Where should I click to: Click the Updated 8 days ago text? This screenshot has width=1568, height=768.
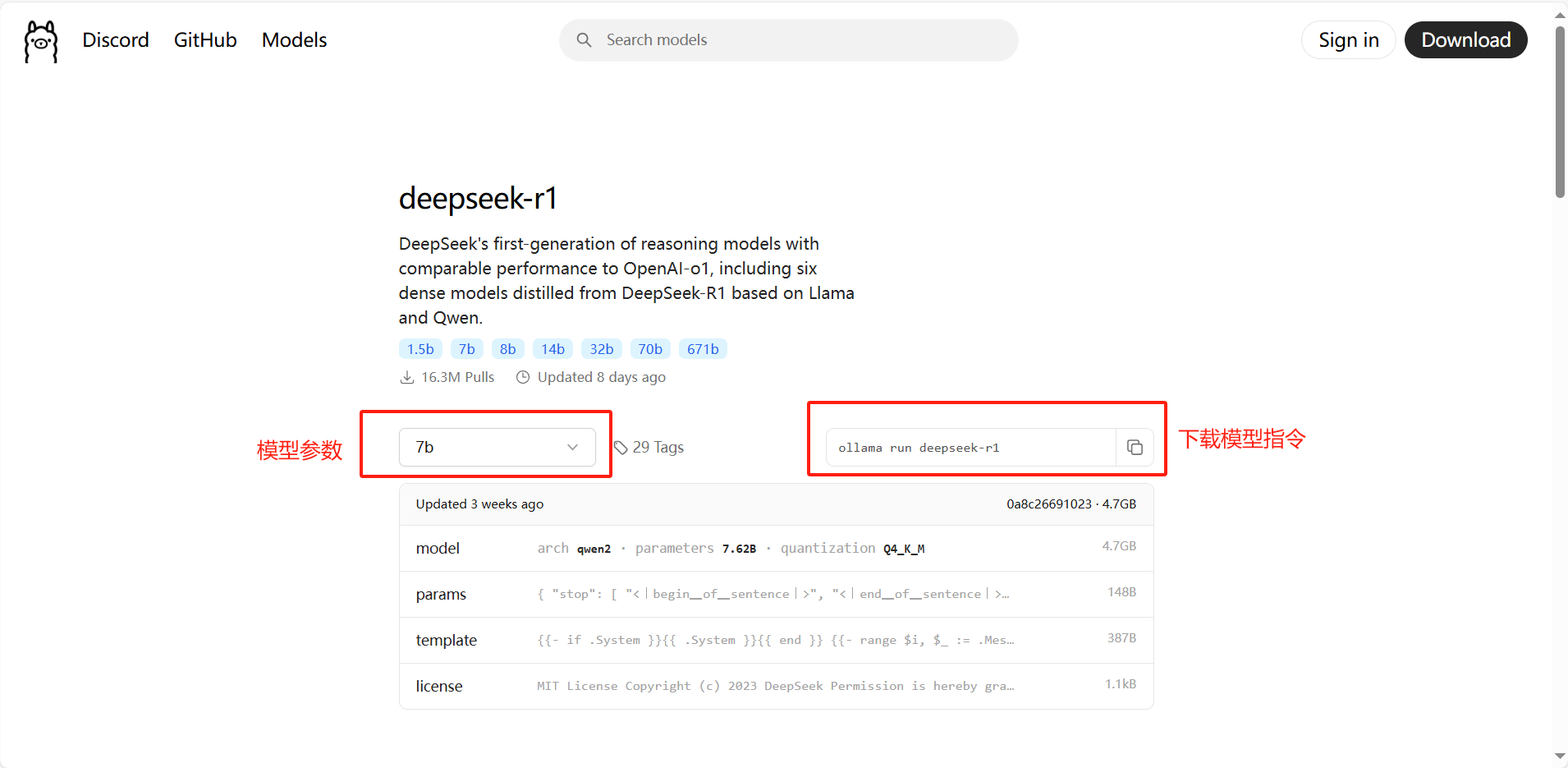click(x=602, y=377)
